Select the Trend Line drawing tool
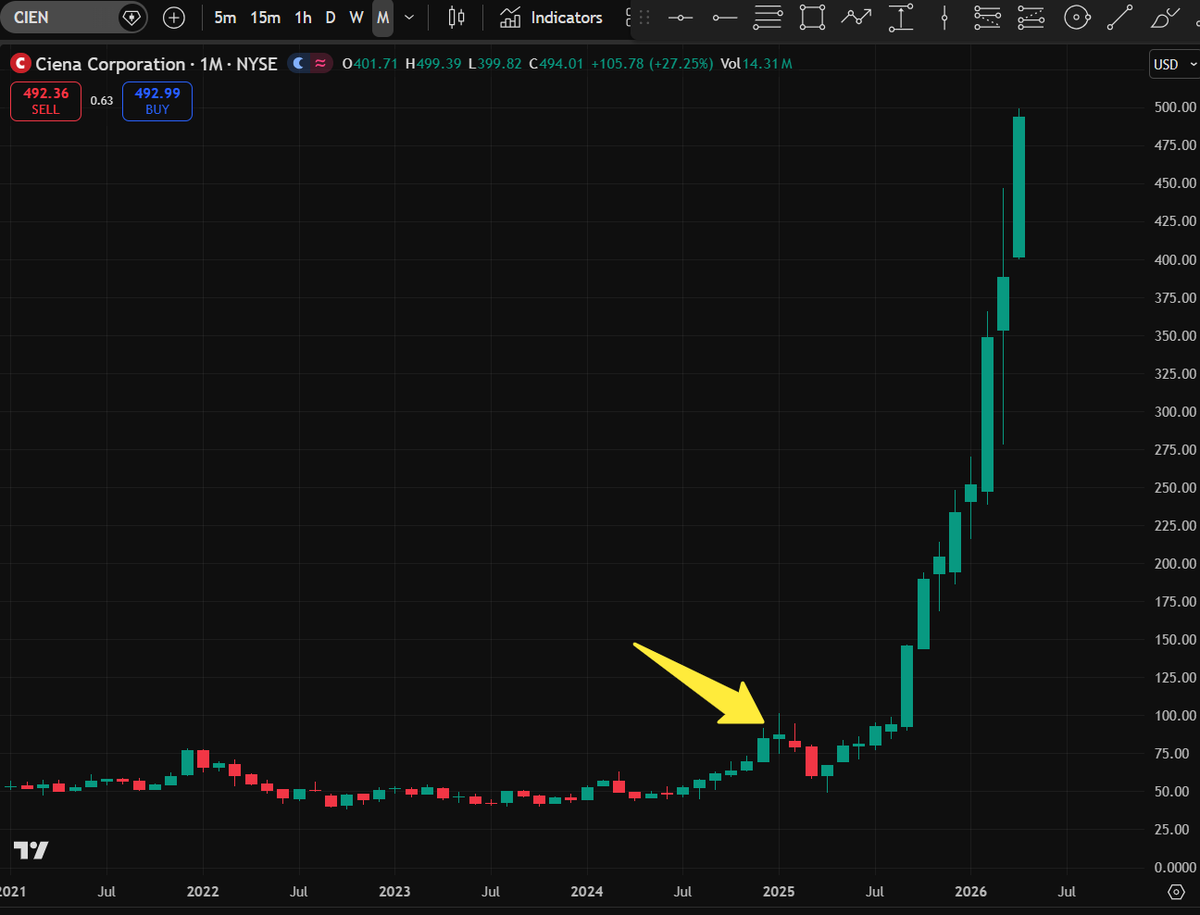The image size is (1200, 915). [1118, 17]
